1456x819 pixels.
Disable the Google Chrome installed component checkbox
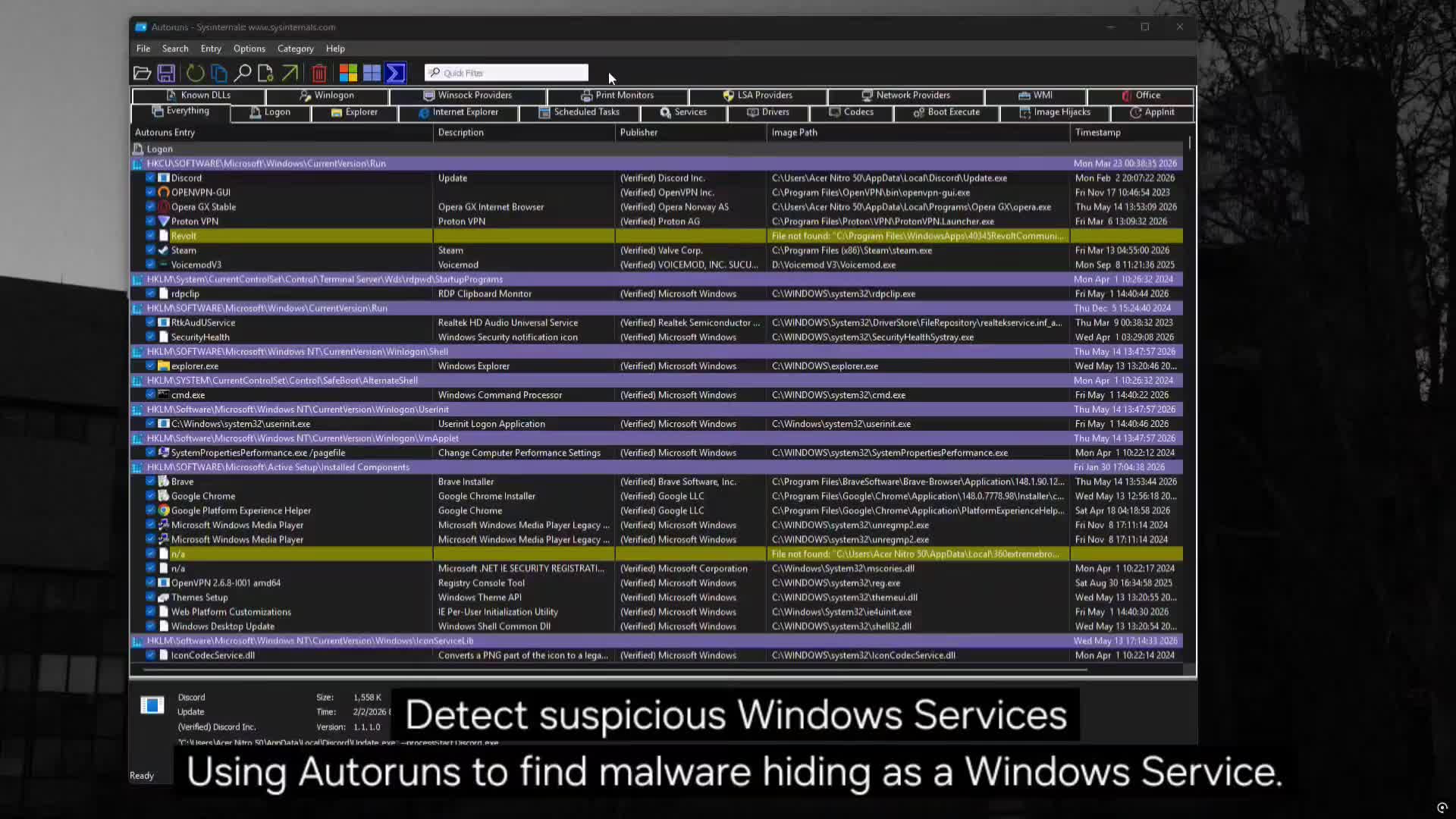[x=150, y=497]
